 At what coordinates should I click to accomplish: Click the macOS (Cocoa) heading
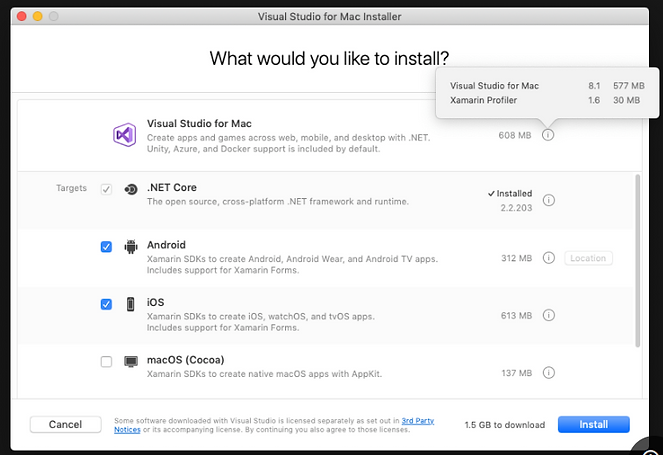coord(185,360)
